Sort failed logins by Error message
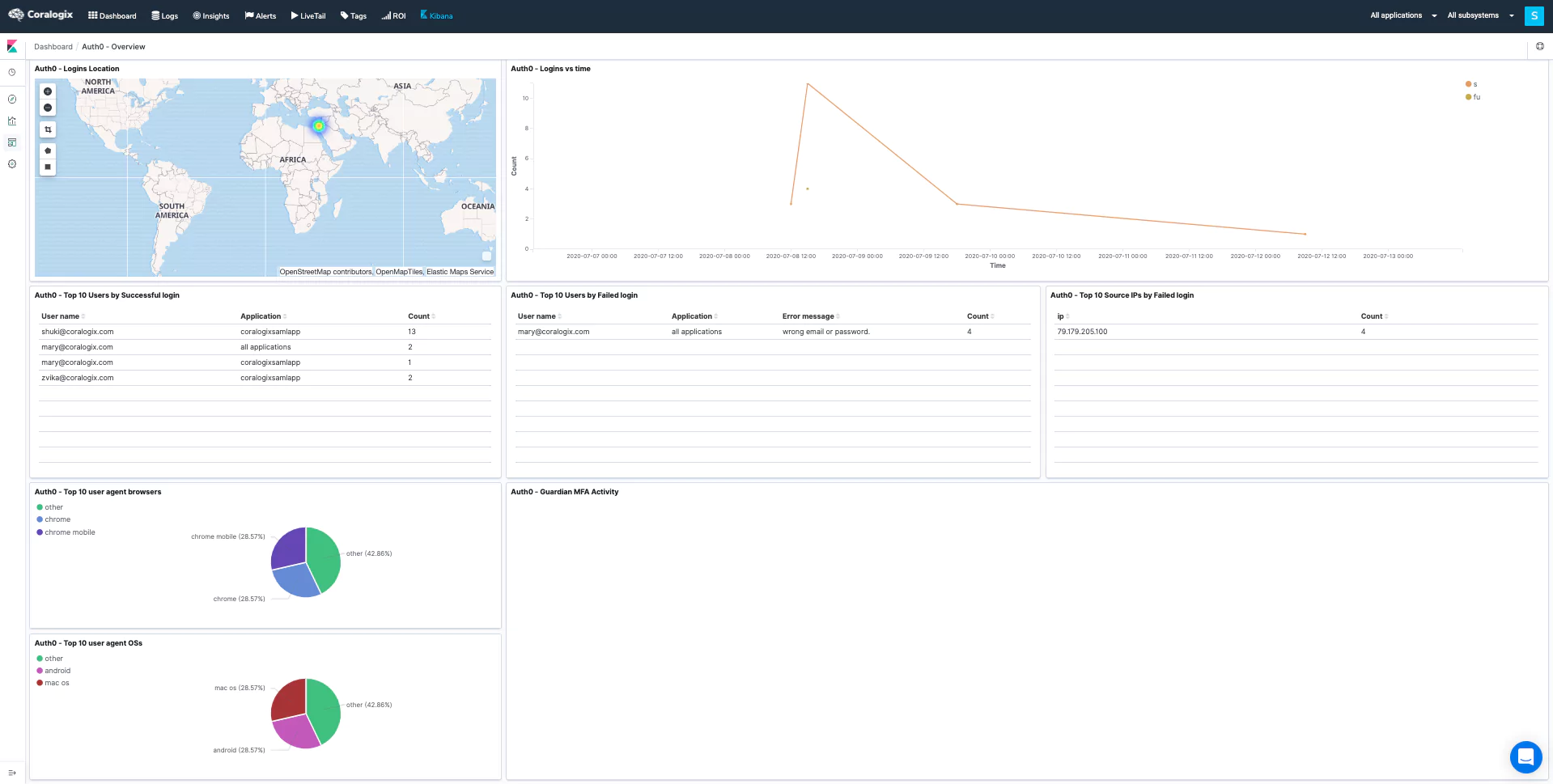 tap(811, 316)
